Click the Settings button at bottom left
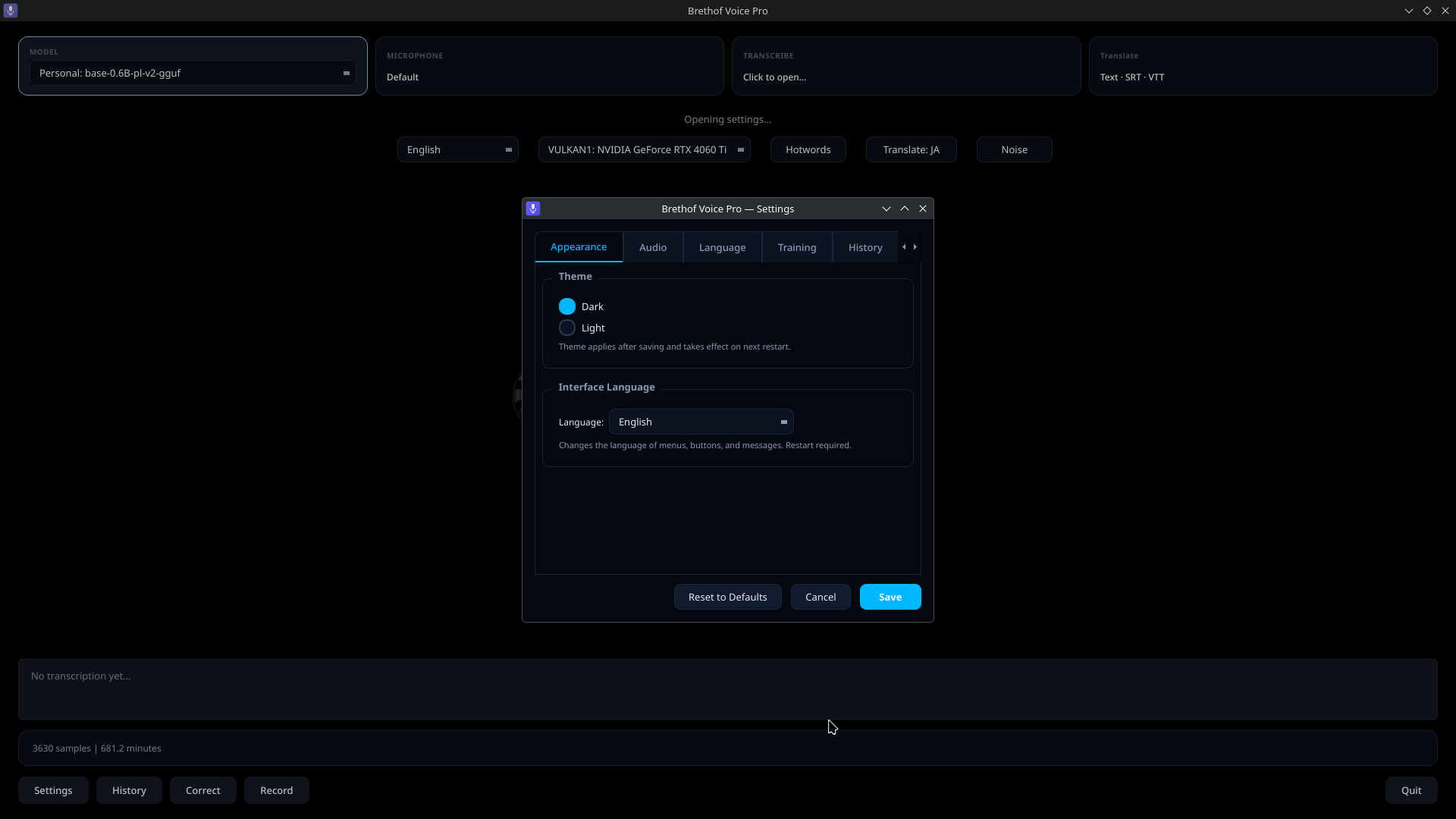 (53, 790)
